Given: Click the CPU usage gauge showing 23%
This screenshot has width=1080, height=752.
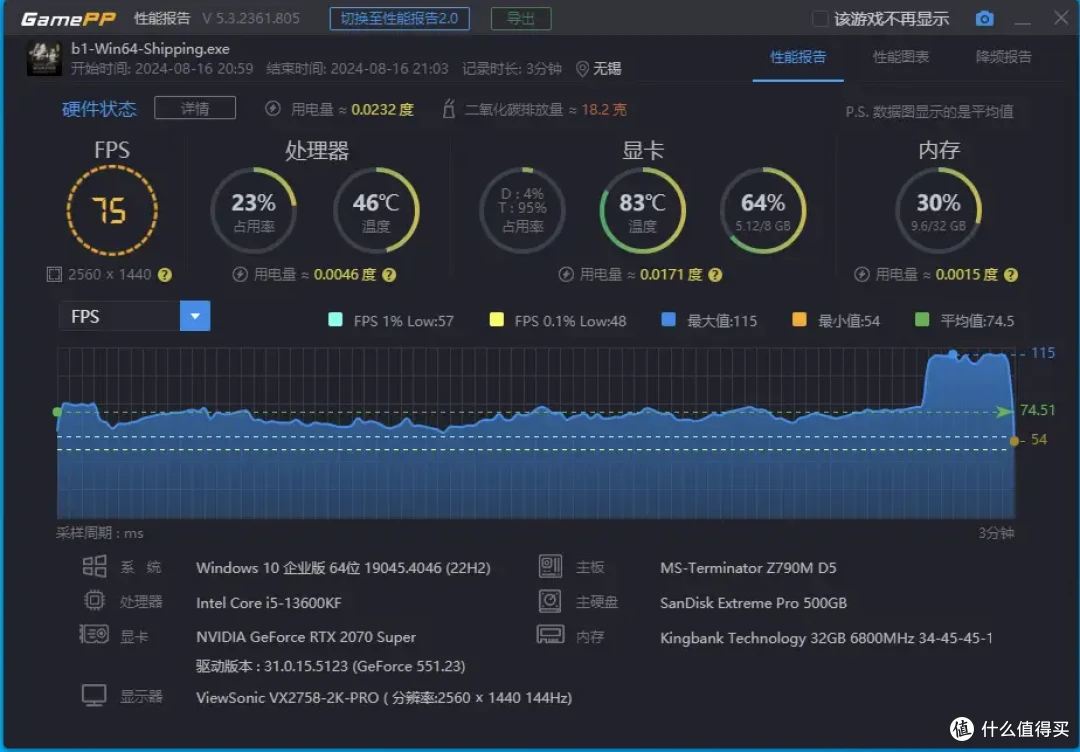Looking at the screenshot, I should pyautogui.click(x=253, y=211).
